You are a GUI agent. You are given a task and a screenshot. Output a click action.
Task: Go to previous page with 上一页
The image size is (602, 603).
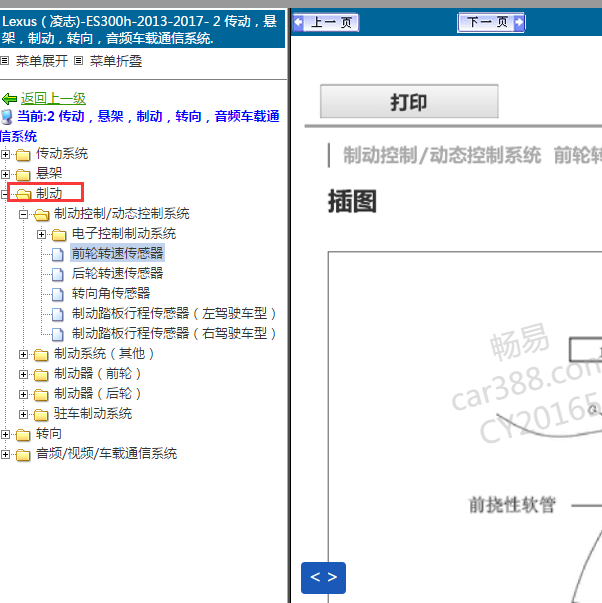pyautogui.click(x=326, y=22)
